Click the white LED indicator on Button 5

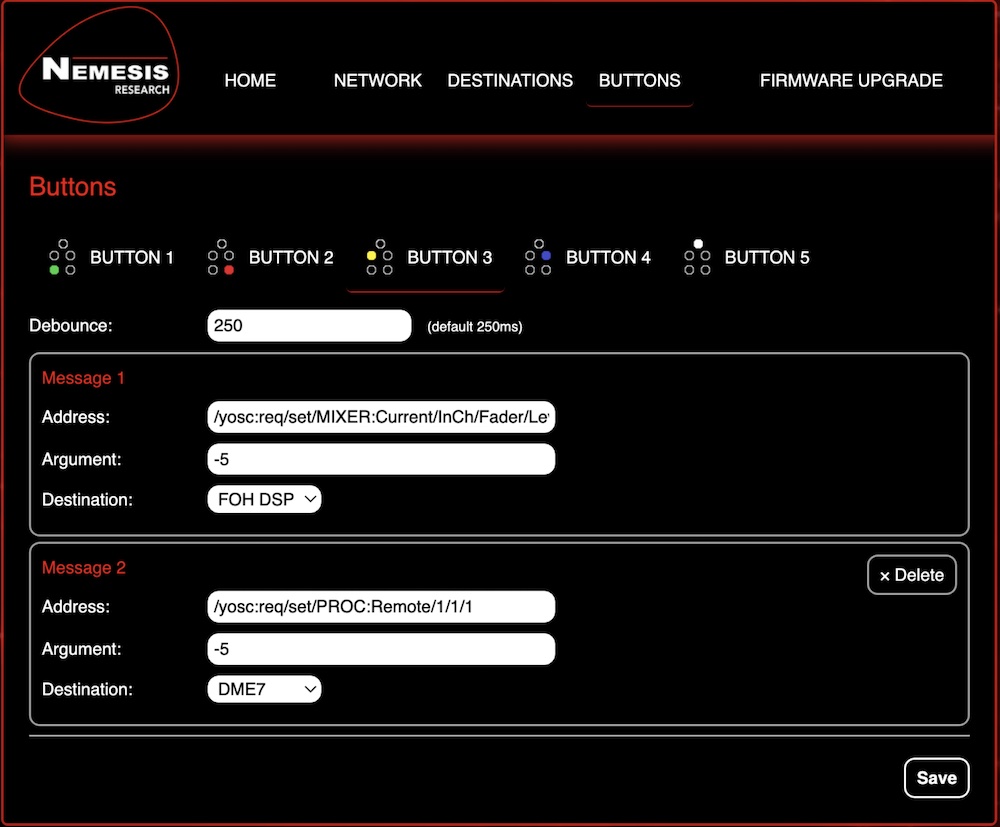click(696, 241)
